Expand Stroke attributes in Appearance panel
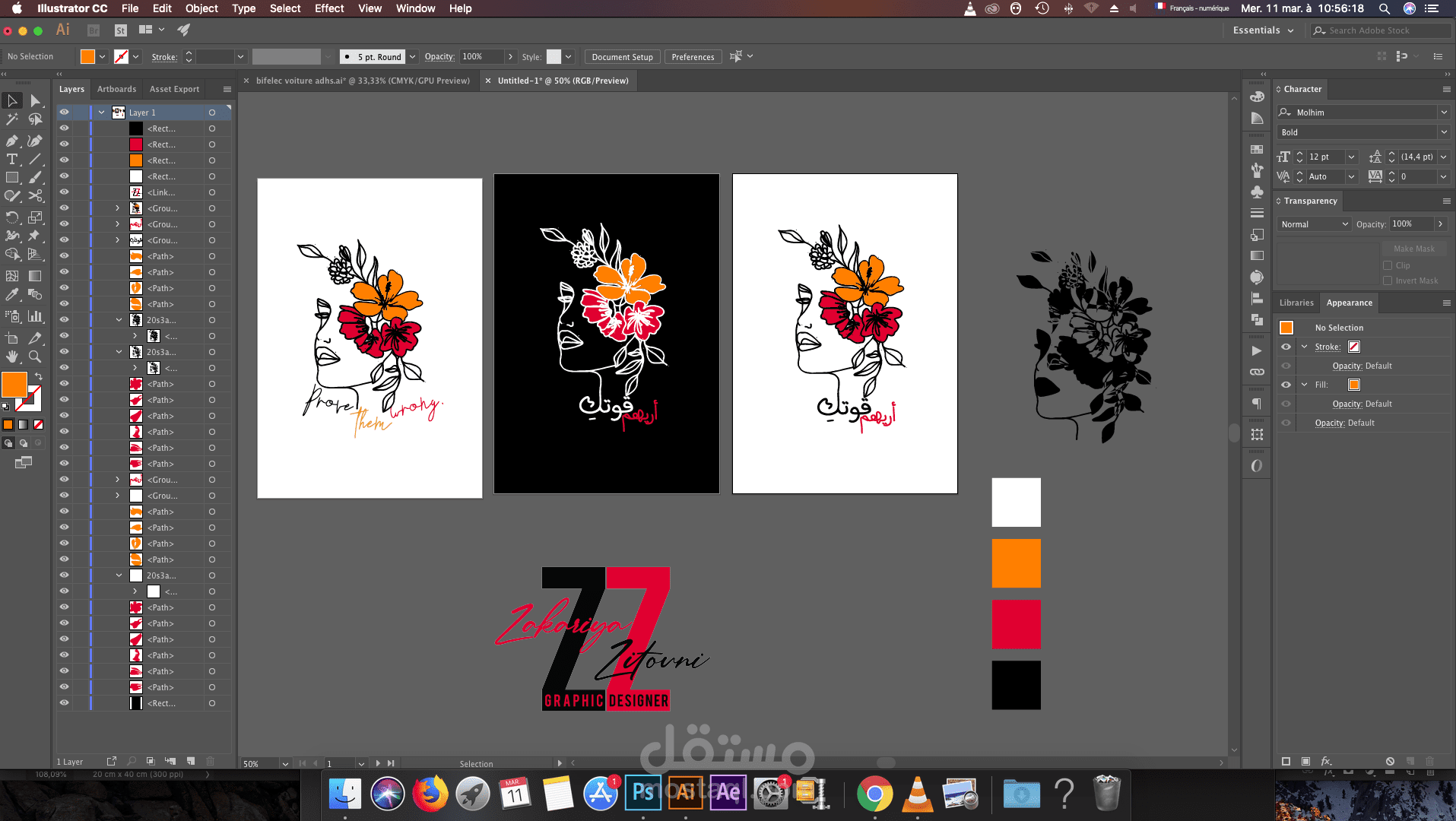Image resolution: width=1456 pixels, height=821 pixels. click(1305, 347)
